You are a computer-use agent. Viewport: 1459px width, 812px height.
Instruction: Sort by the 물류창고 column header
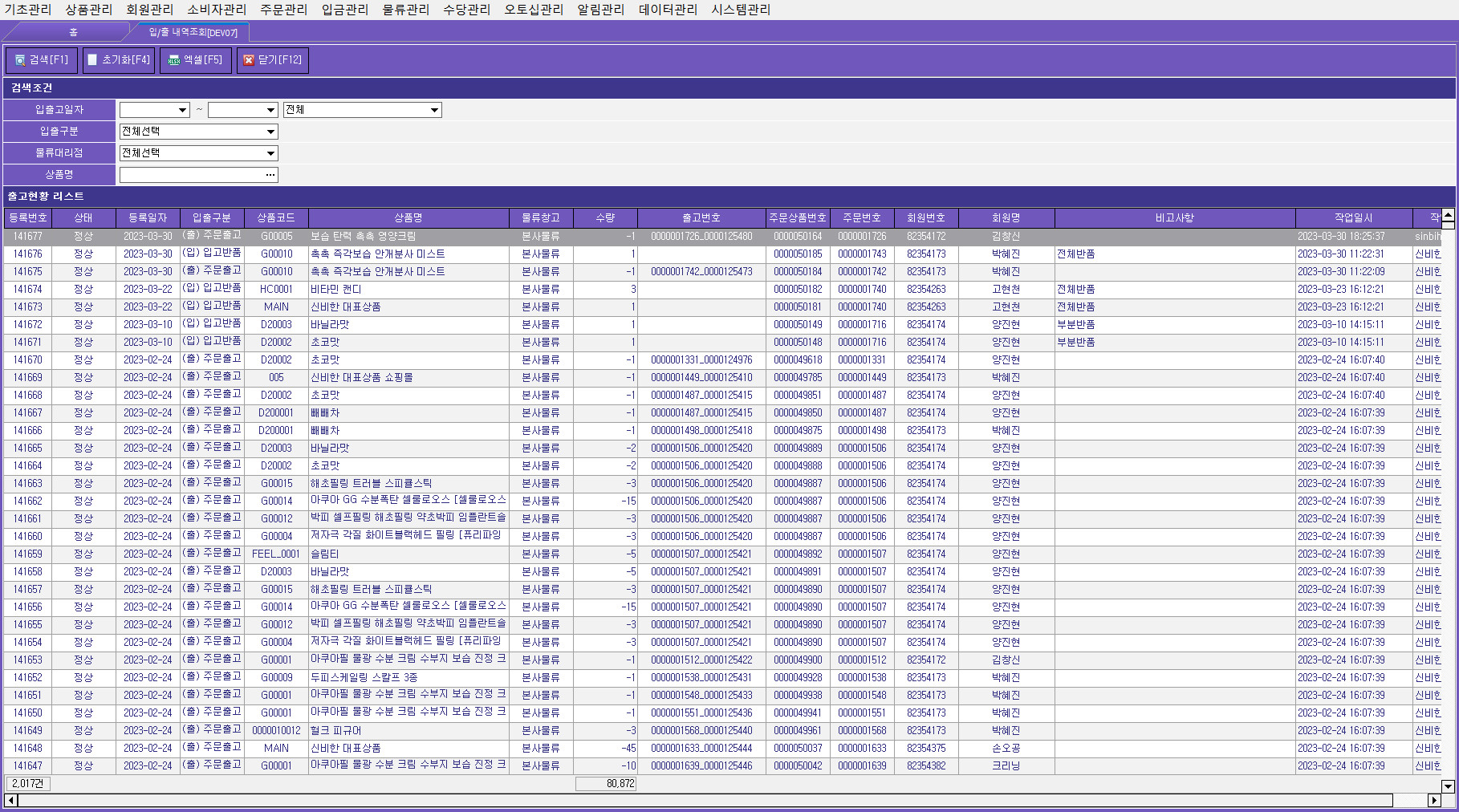(x=541, y=218)
